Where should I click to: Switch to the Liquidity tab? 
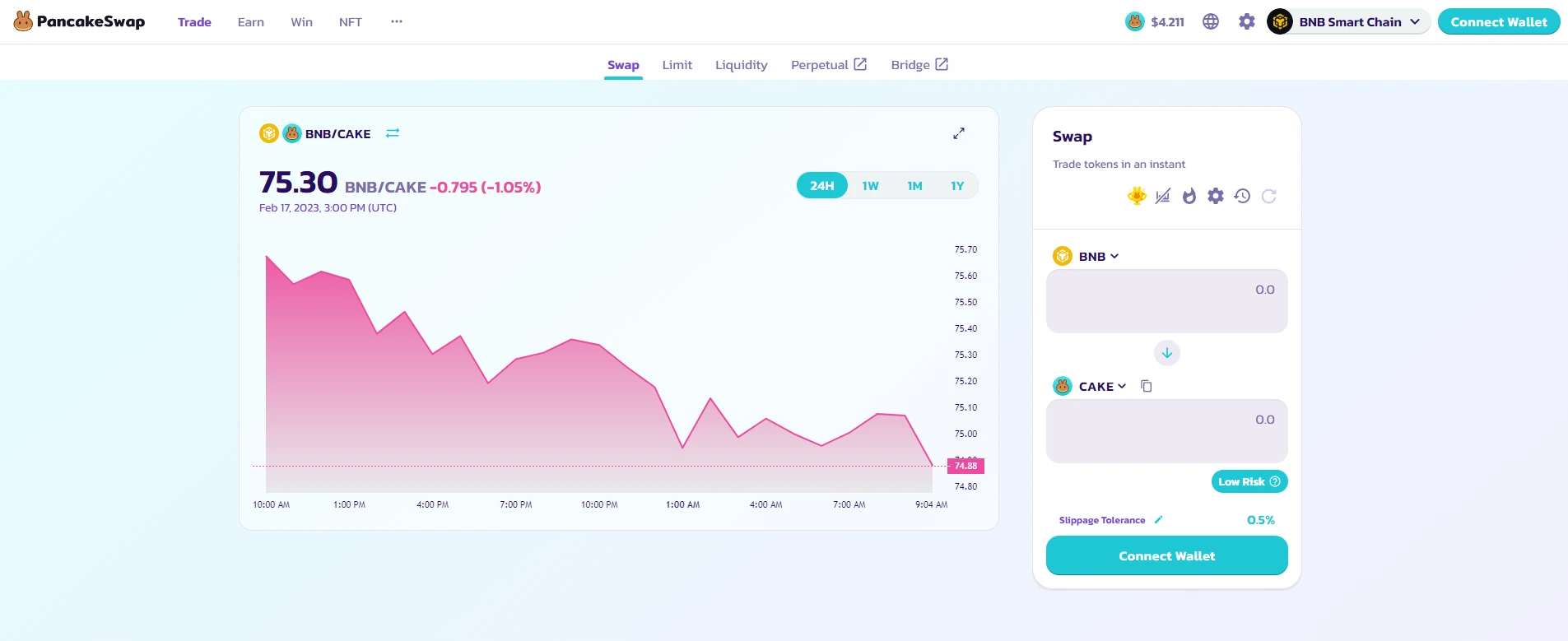pyautogui.click(x=742, y=65)
